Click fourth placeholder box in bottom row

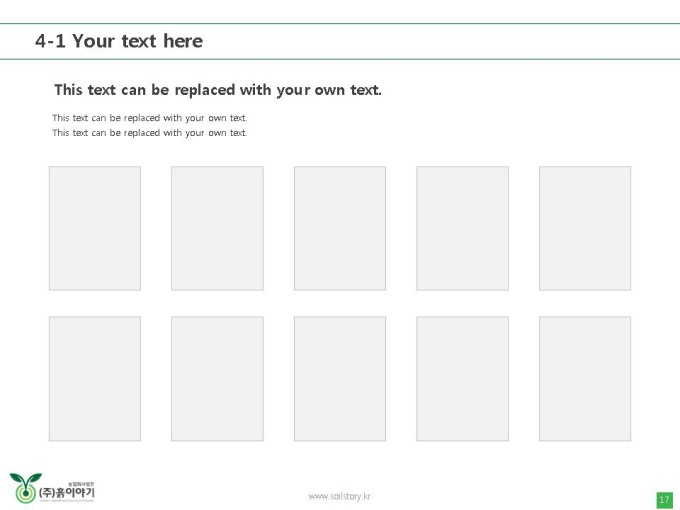tap(462, 379)
